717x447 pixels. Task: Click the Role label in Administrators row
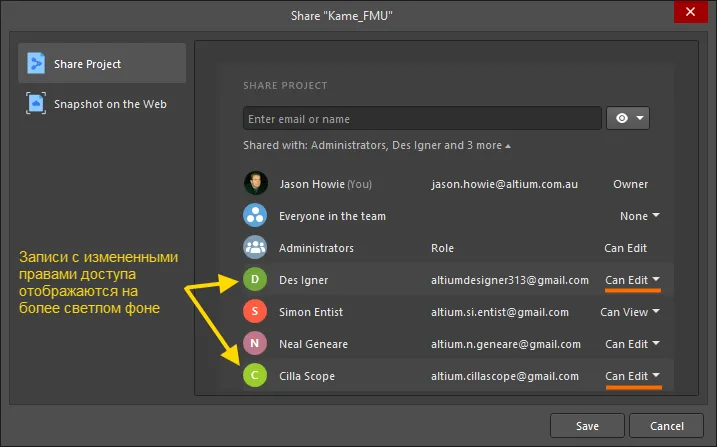(x=442, y=248)
